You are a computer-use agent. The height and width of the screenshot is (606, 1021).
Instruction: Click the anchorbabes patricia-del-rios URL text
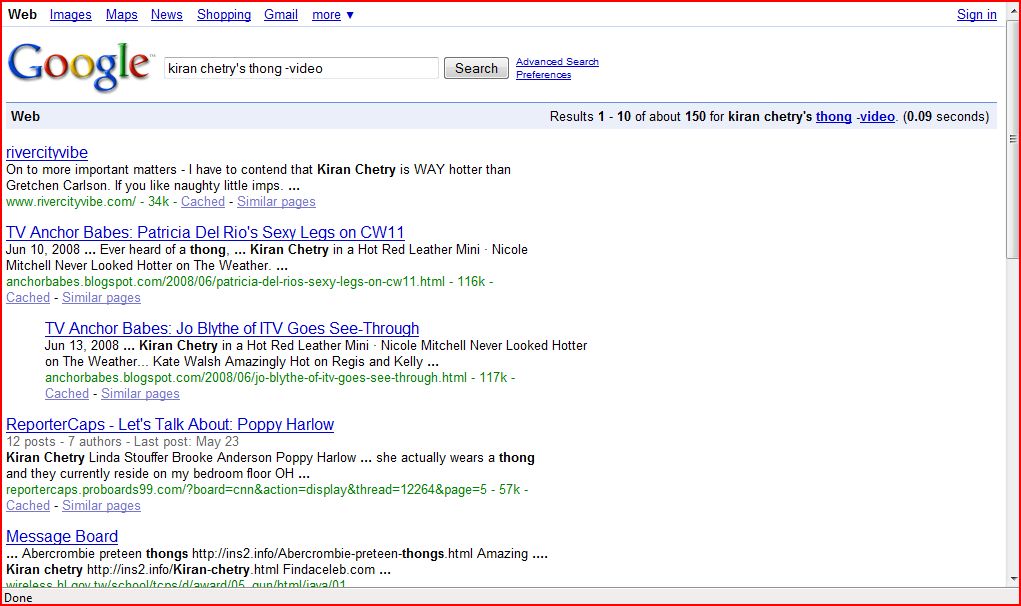click(x=225, y=282)
